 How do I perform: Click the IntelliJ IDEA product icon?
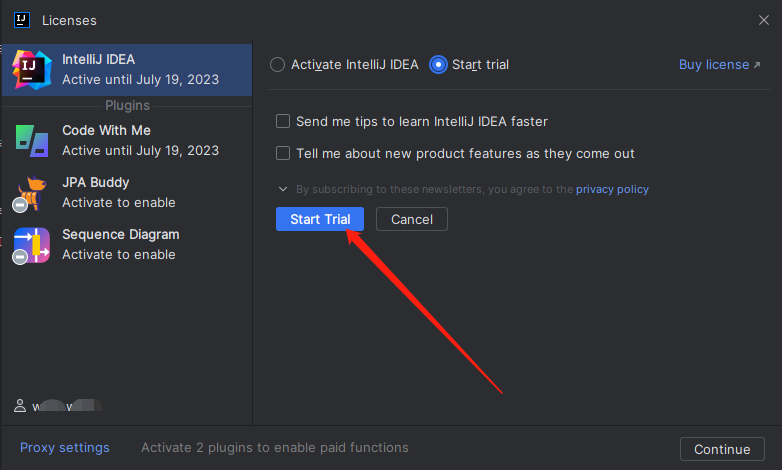point(32,70)
